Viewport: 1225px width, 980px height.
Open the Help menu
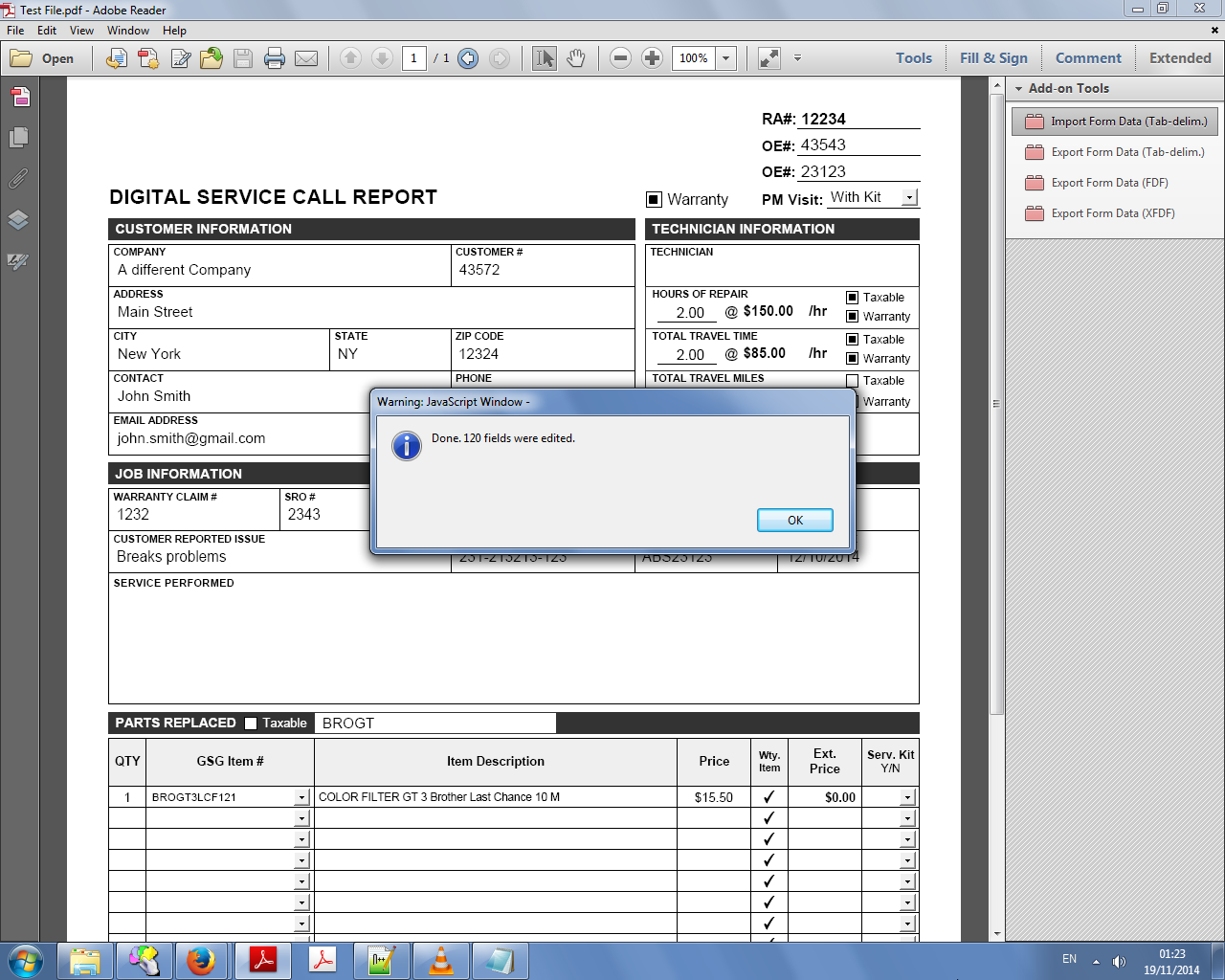[x=174, y=31]
